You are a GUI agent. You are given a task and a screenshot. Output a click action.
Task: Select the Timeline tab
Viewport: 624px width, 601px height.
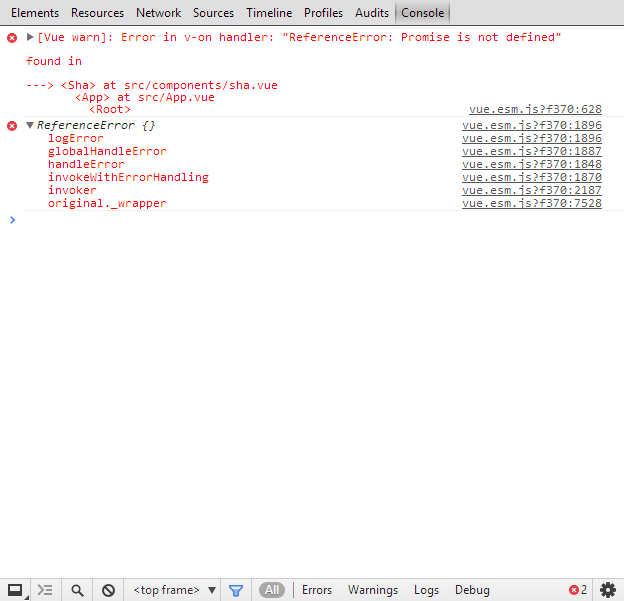[x=269, y=13]
